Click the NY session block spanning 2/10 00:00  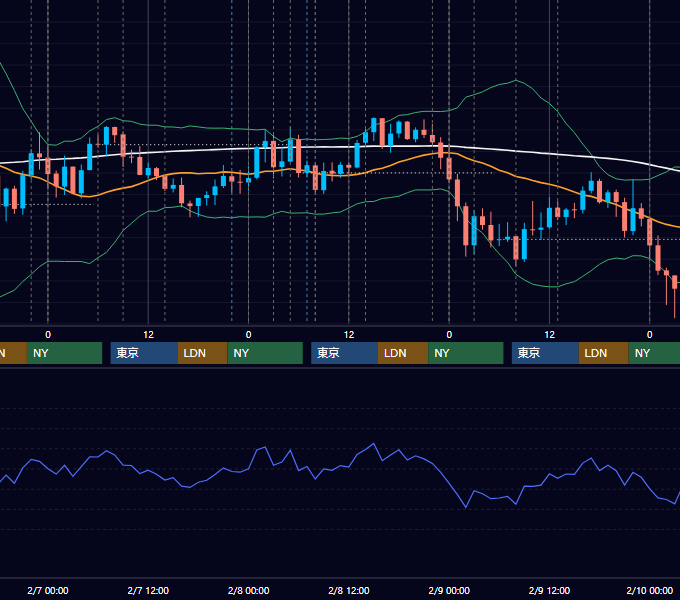pos(654,353)
